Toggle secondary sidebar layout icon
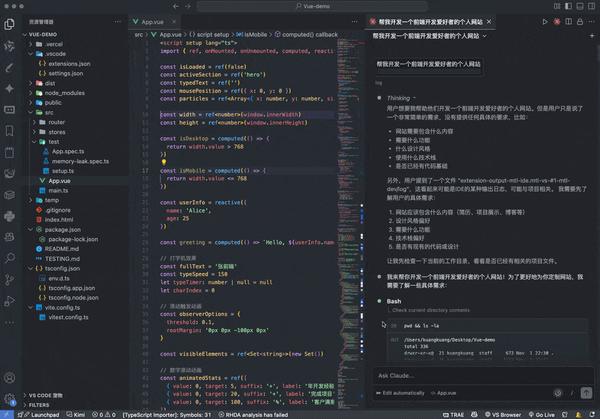The height and width of the screenshot is (419, 600). (x=592, y=6)
